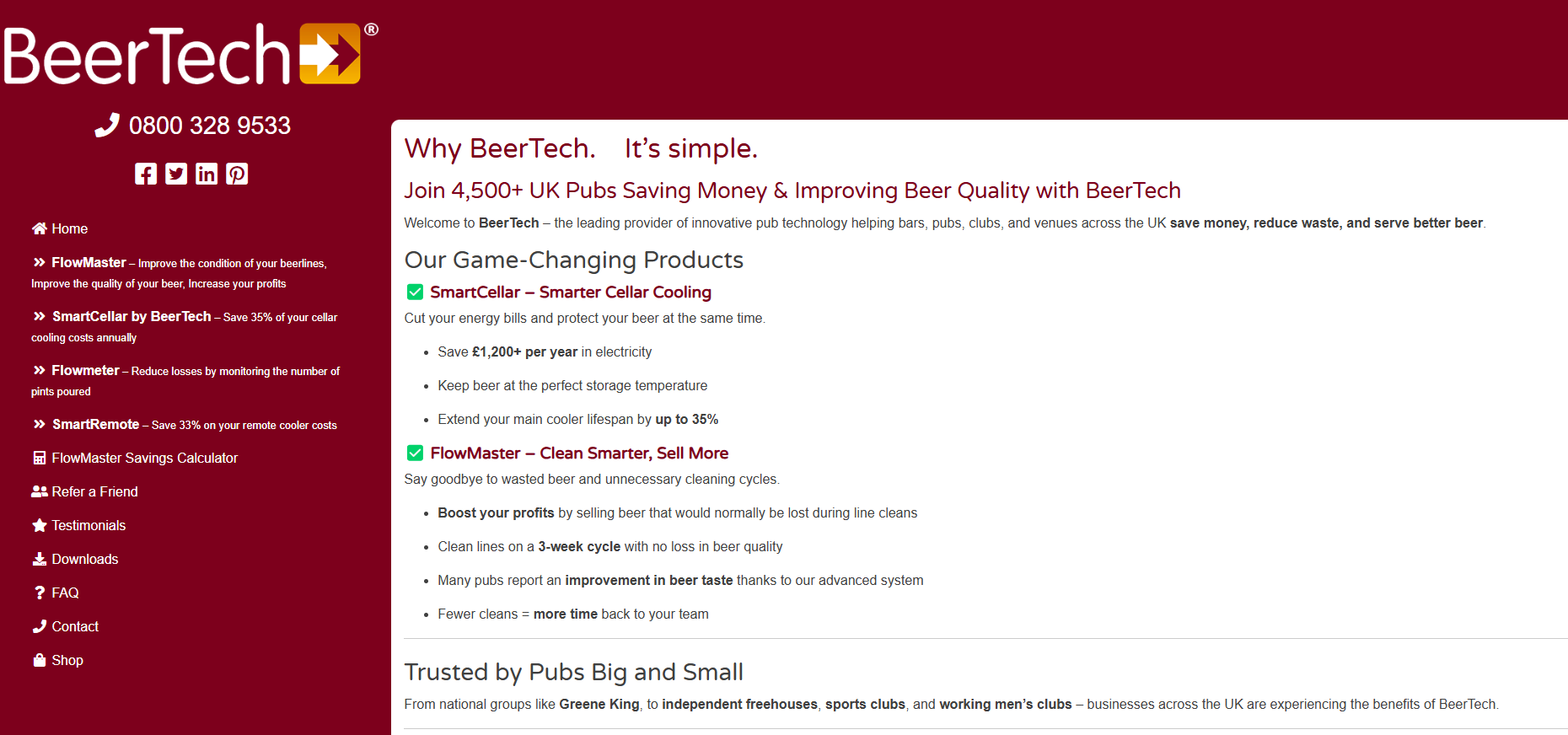Click the BeerTech orange arrow logo
The width and height of the screenshot is (1568, 735).
click(x=330, y=54)
